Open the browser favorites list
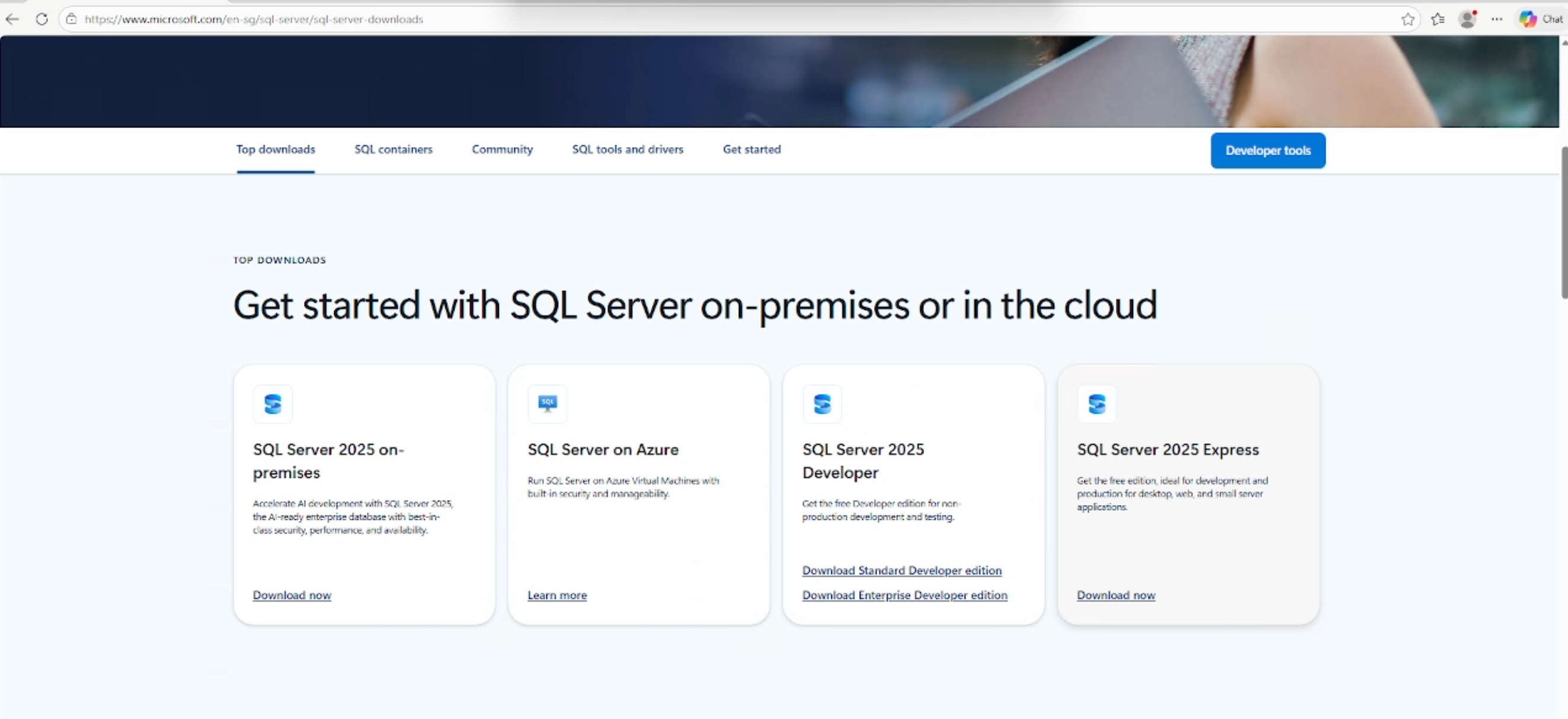 coord(1437,19)
